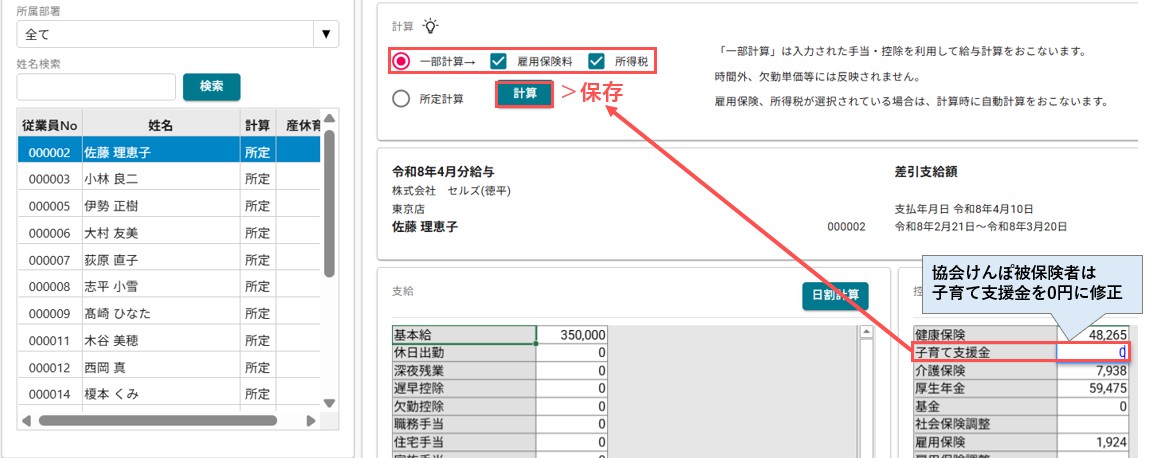Click the 支給 table scroll-up arrow

coord(866,333)
